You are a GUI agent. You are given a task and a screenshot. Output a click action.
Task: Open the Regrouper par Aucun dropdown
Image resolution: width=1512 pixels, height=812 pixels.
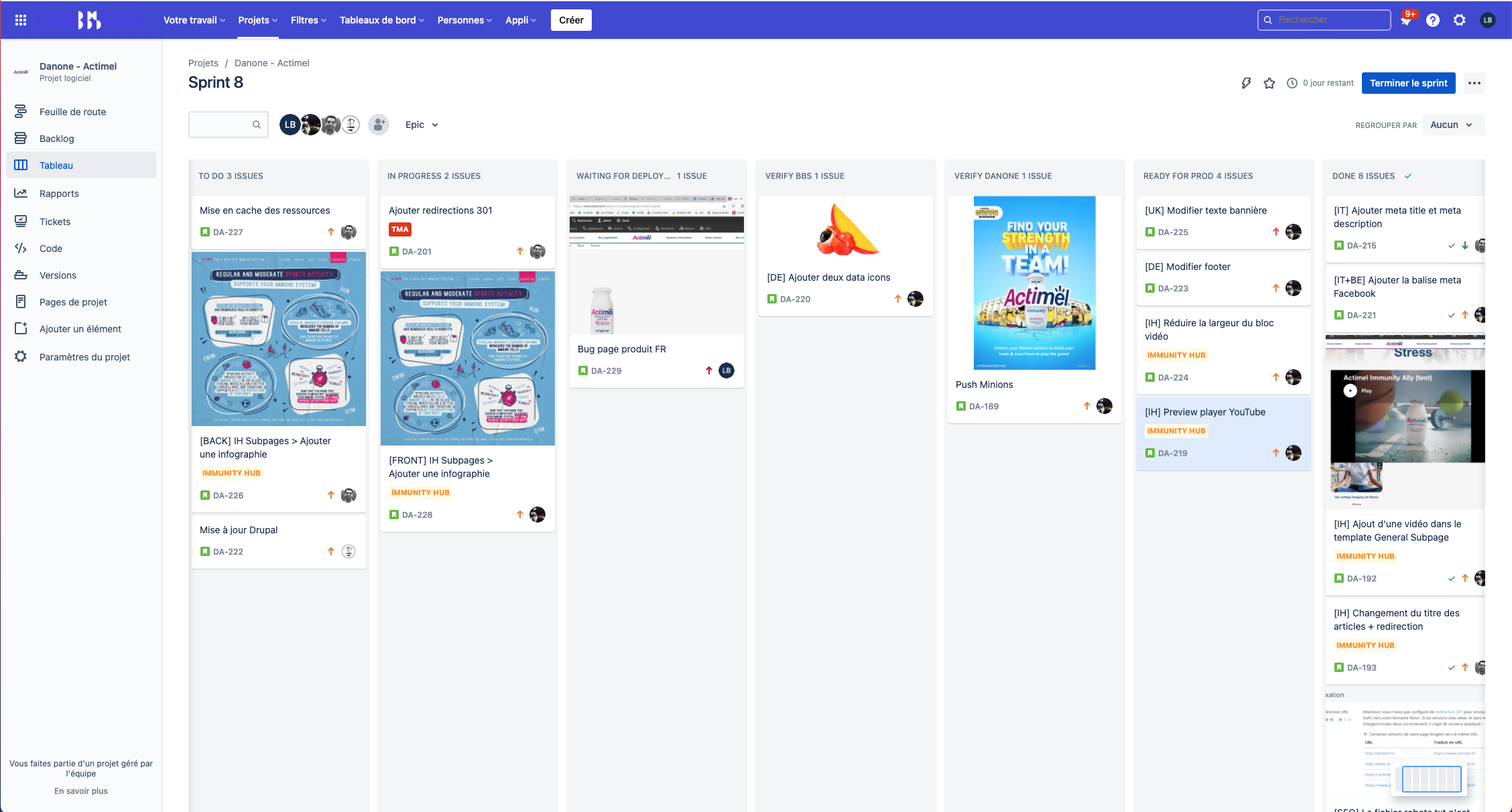1452,125
